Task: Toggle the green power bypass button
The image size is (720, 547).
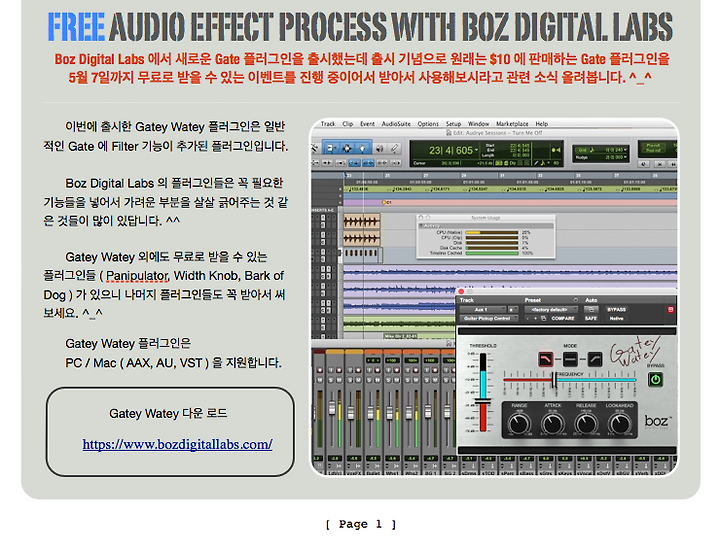Action: 655,379
